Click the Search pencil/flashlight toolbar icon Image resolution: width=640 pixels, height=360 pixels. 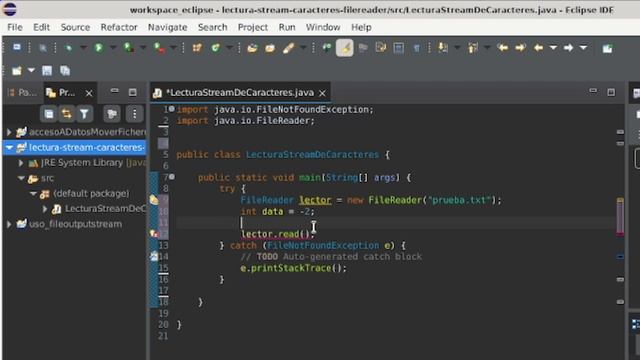pyautogui.click(x=289, y=48)
